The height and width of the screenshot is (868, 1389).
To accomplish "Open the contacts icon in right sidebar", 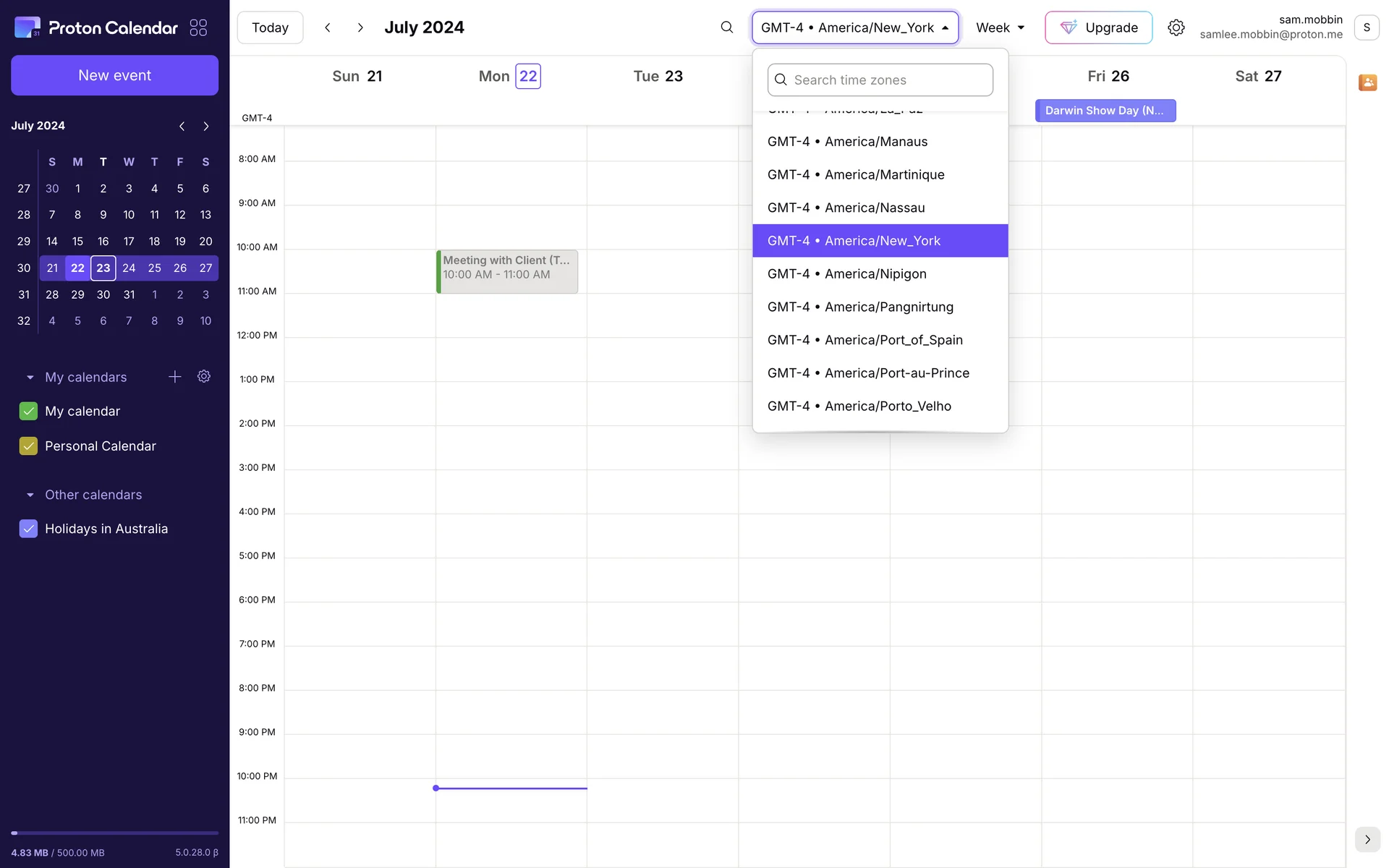I will click(1367, 82).
